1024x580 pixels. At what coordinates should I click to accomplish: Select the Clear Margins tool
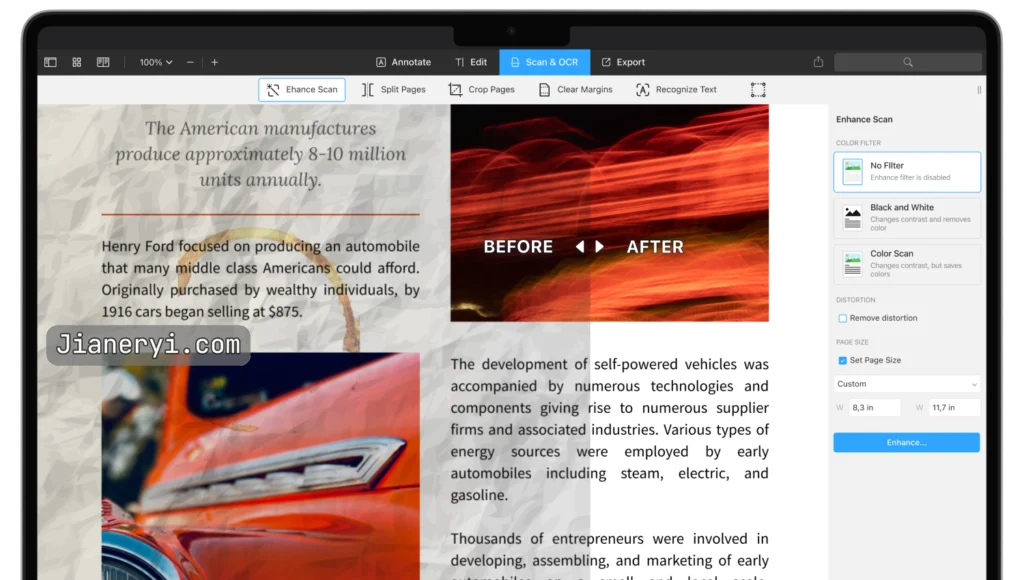576,89
